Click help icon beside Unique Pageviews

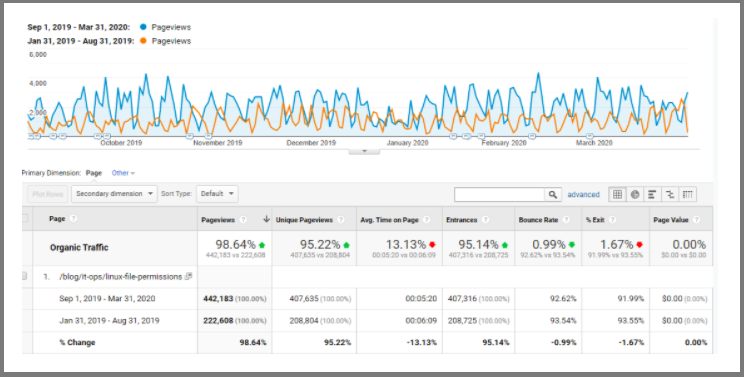click(x=341, y=220)
